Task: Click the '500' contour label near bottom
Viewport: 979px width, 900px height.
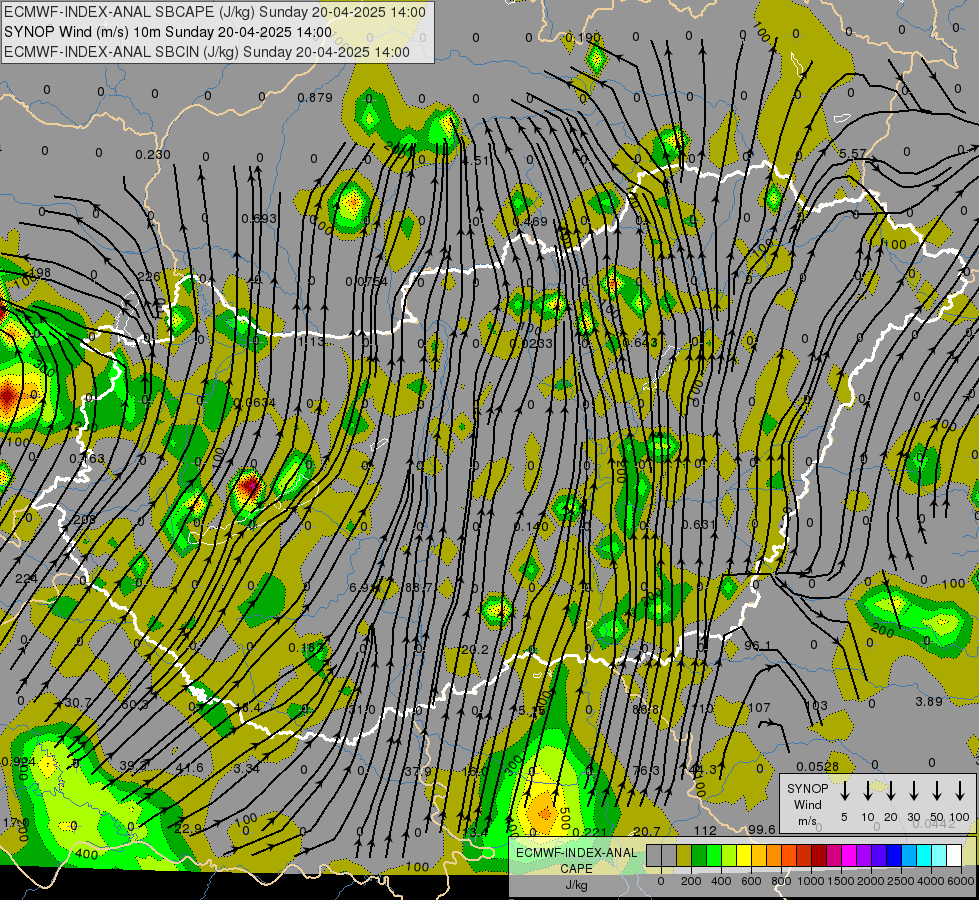Action: (x=562, y=818)
